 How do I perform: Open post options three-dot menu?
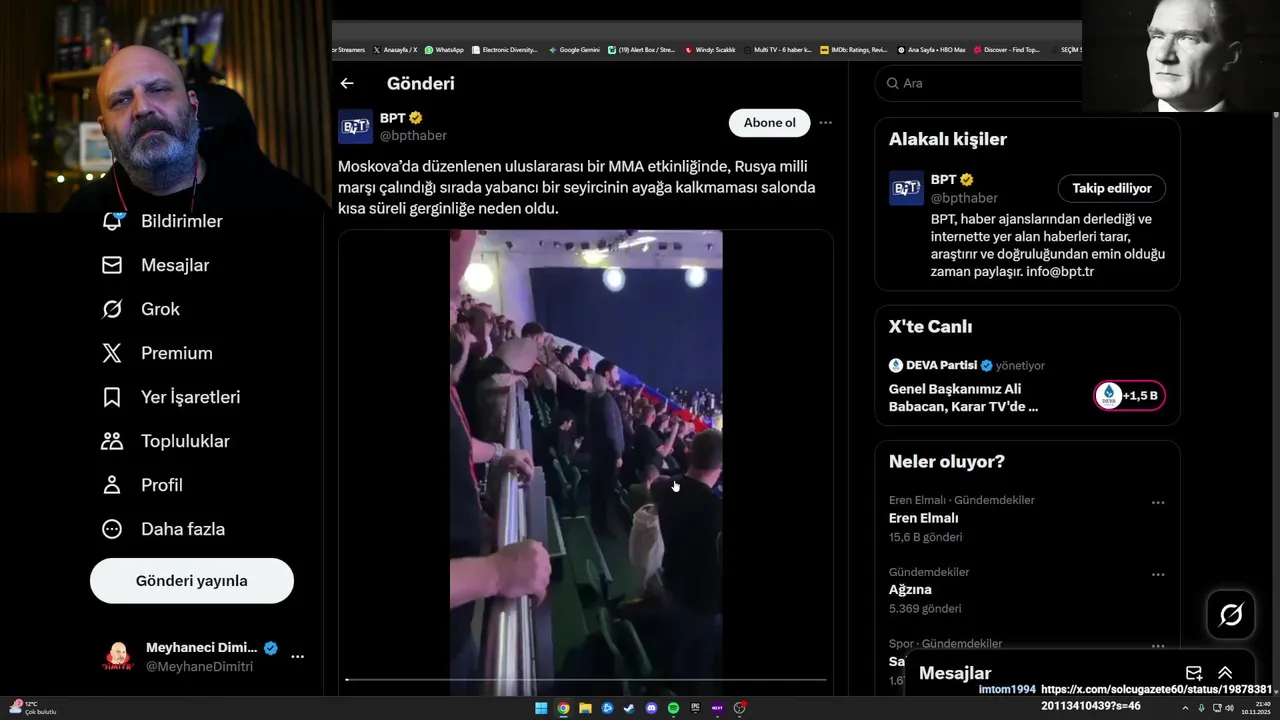[x=825, y=123]
